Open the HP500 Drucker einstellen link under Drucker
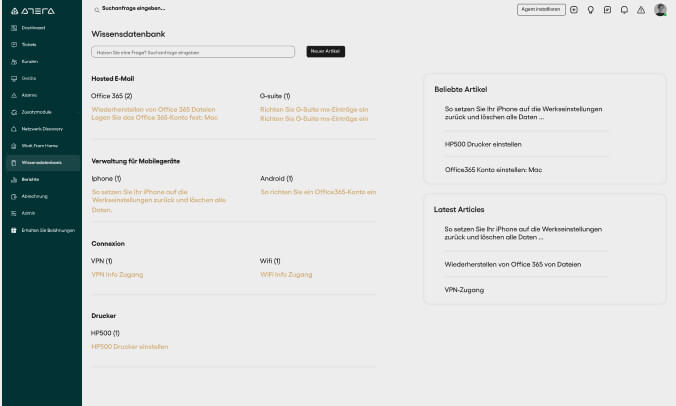 click(130, 347)
